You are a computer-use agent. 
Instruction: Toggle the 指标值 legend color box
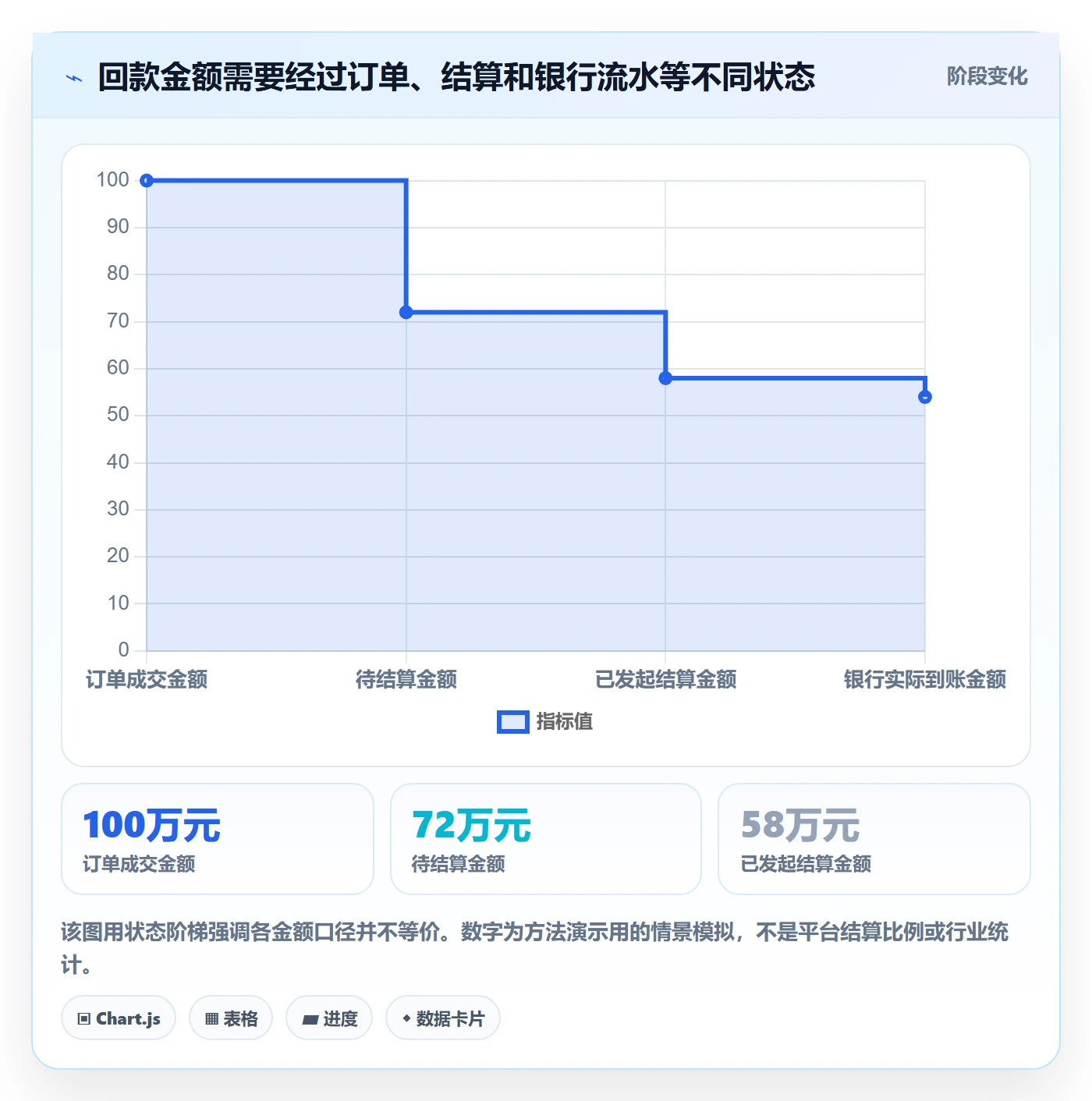pos(512,722)
